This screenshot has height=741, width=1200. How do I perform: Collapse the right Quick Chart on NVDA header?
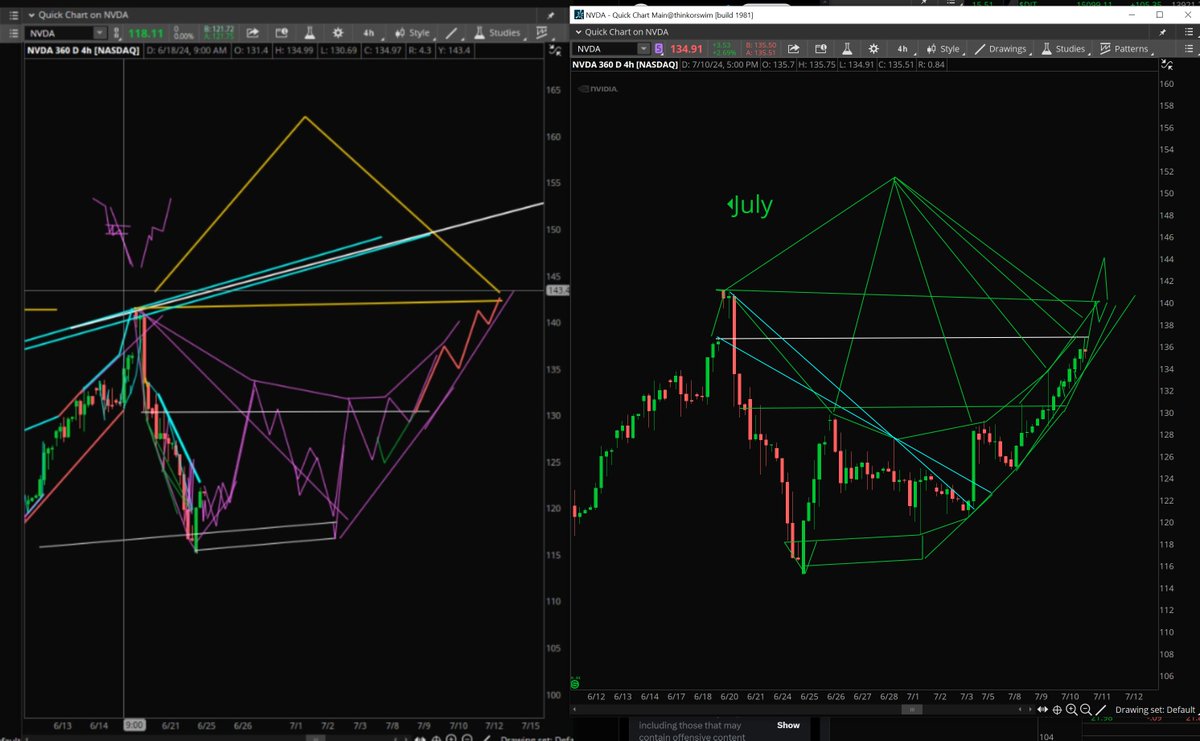tap(578, 32)
